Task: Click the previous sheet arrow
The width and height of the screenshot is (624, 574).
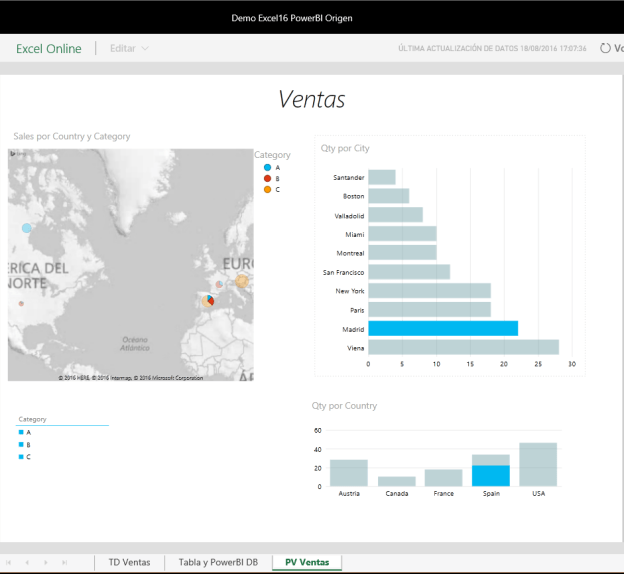Action: 28,563
